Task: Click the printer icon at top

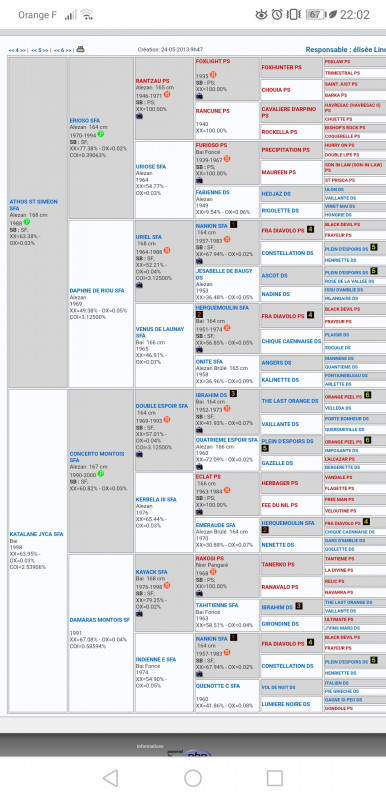Action: pos(81,49)
